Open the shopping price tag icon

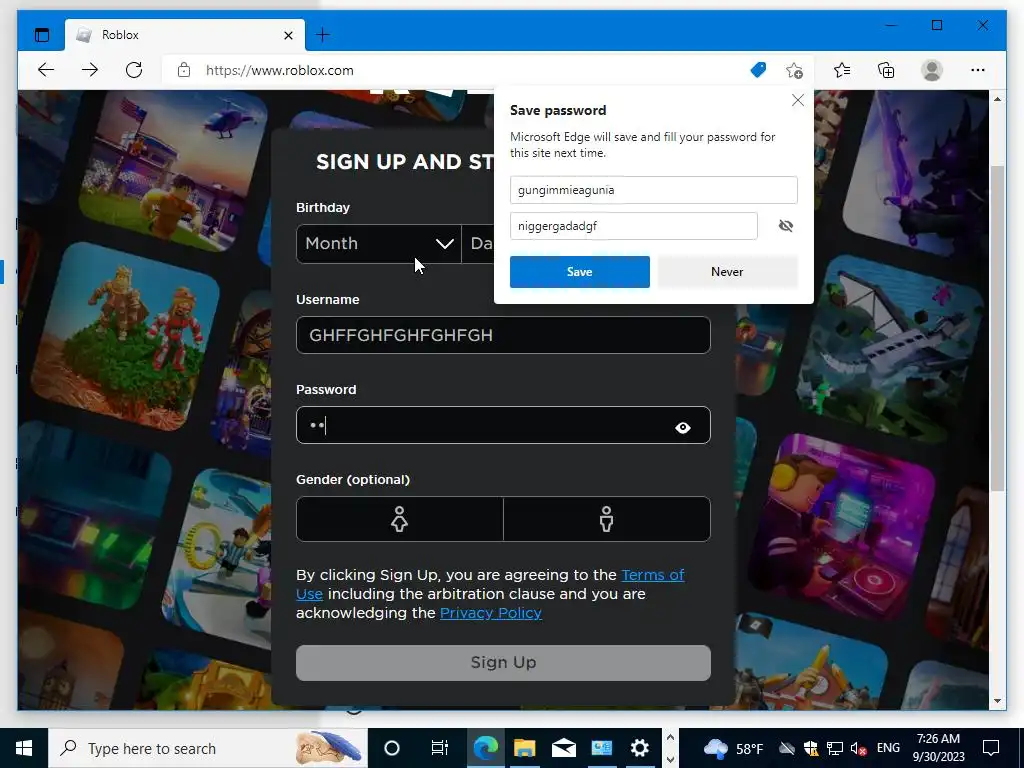[758, 70]
